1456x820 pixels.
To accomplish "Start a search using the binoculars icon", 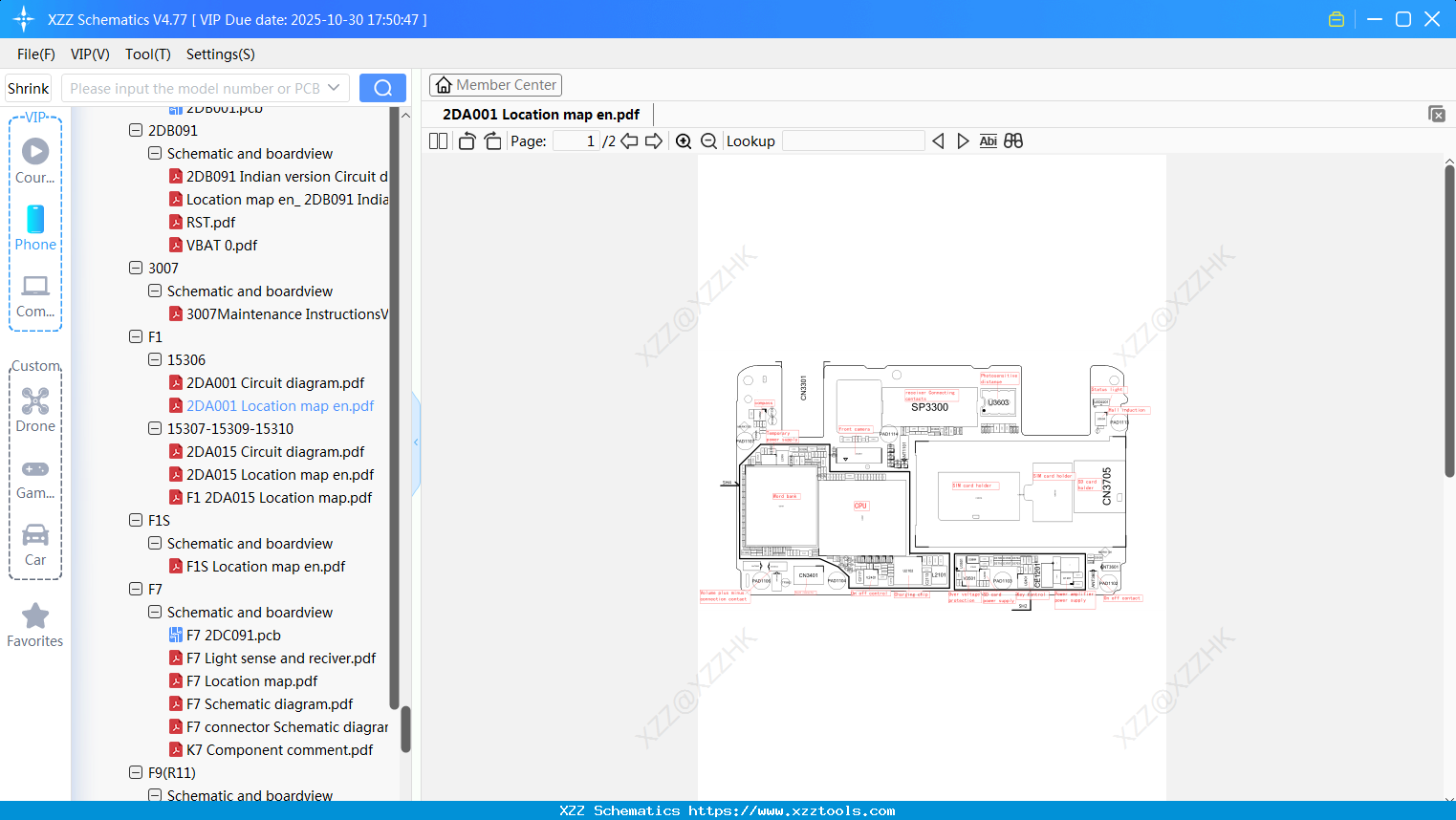I will (1013, 140).
